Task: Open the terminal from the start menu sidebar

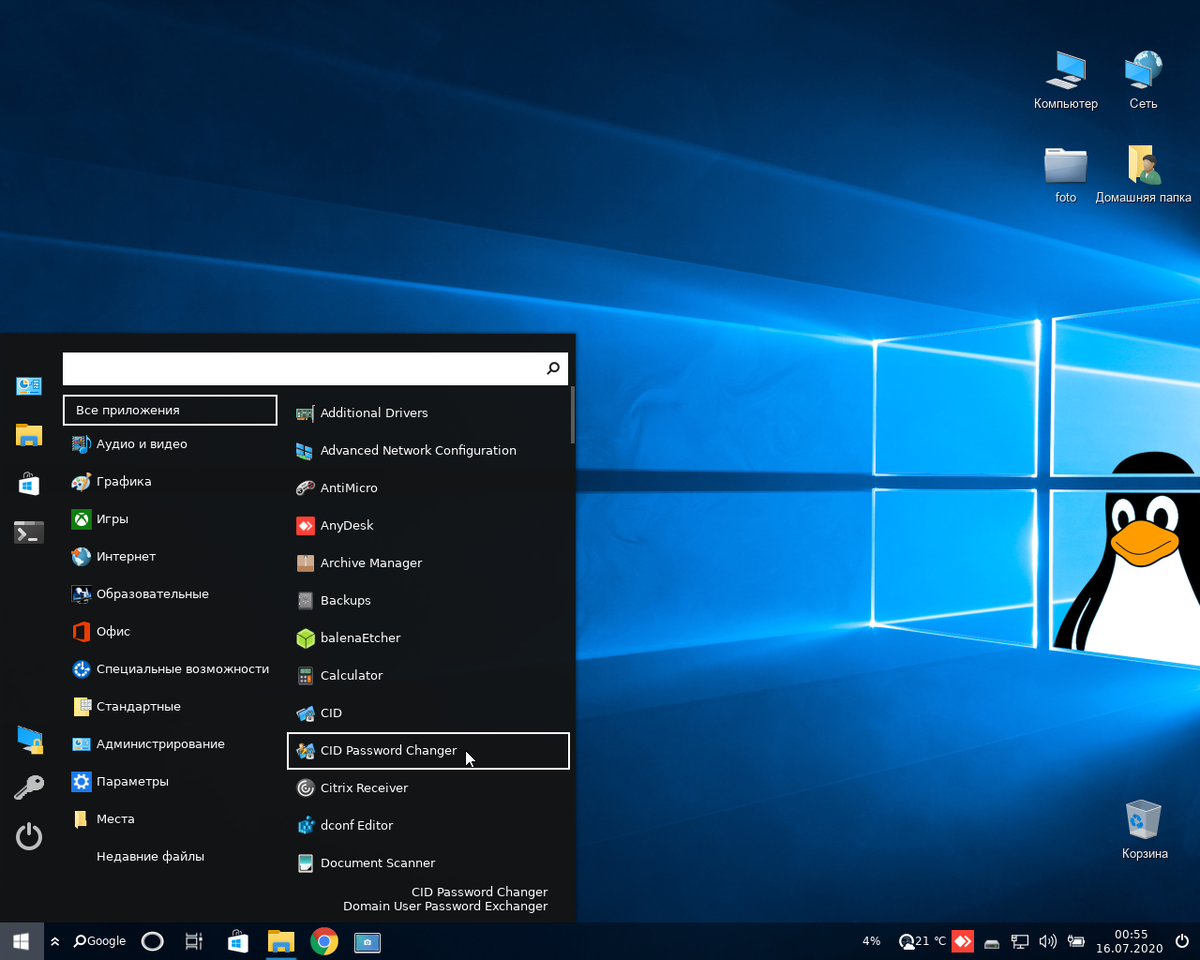Action: coord(28,532)
